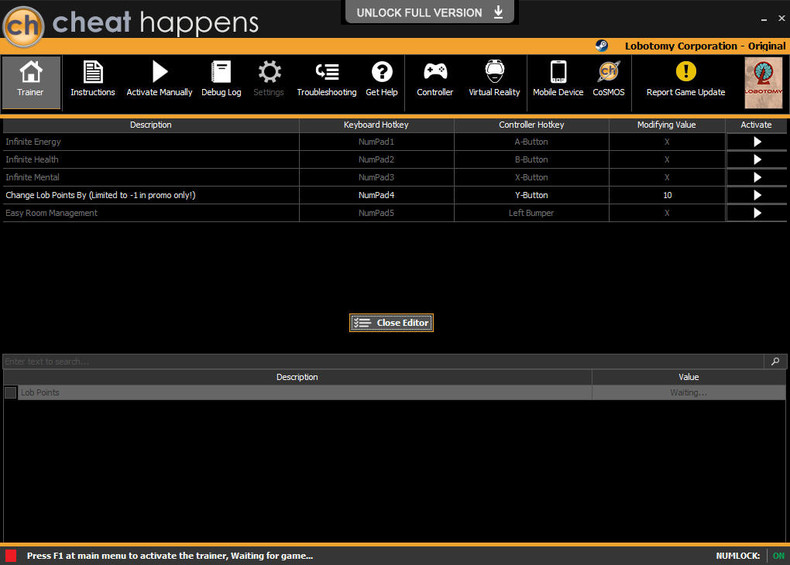Click the Steam platform icon
The height and width of the screenshot is (565, 790).
pos(602,46)
